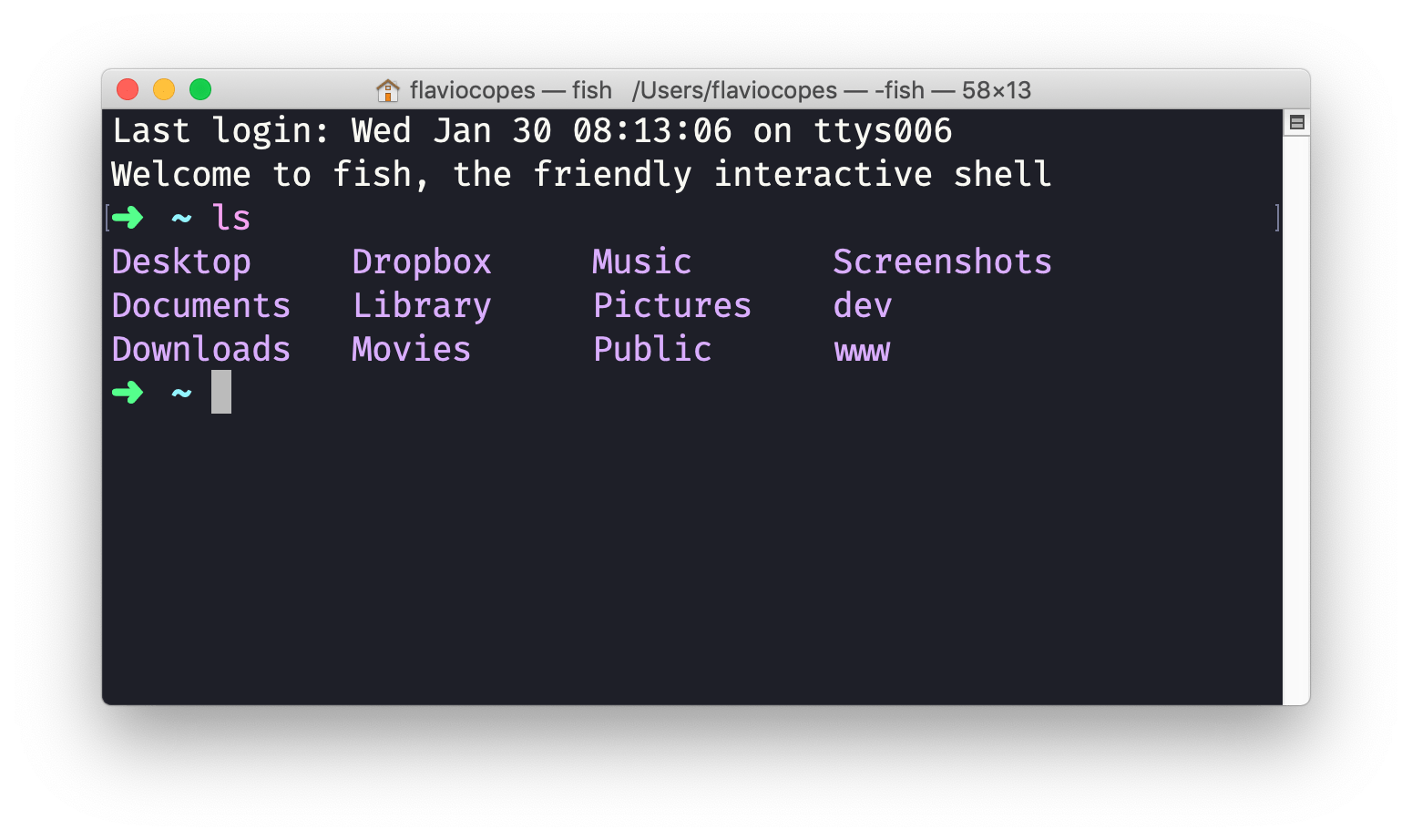The height and width of the screenshot is (840, 1412).
Task: Select the Downloads directory name
Action: coord(201,349)
